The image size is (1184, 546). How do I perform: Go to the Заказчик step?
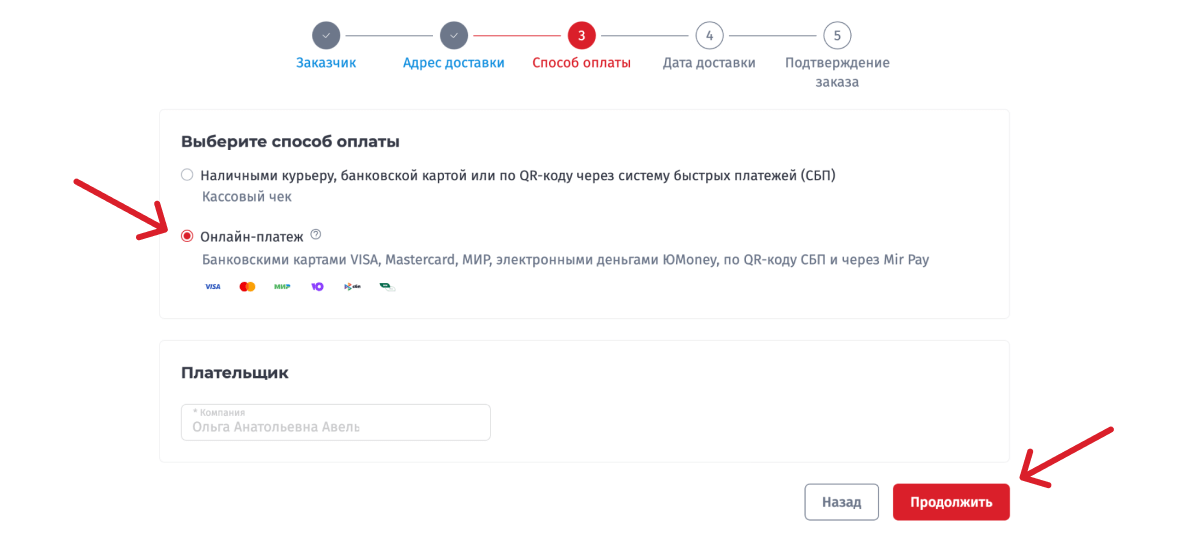tap(326, 63)
